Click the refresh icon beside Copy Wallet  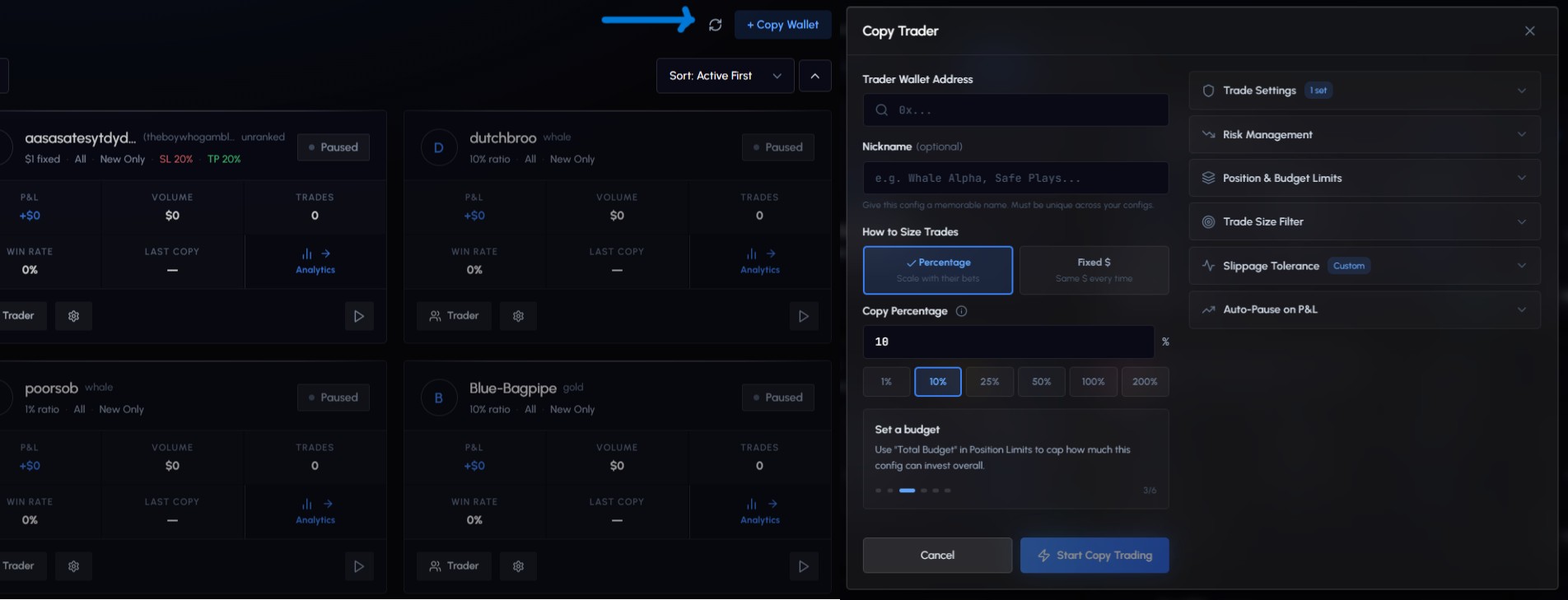point(715,25)
